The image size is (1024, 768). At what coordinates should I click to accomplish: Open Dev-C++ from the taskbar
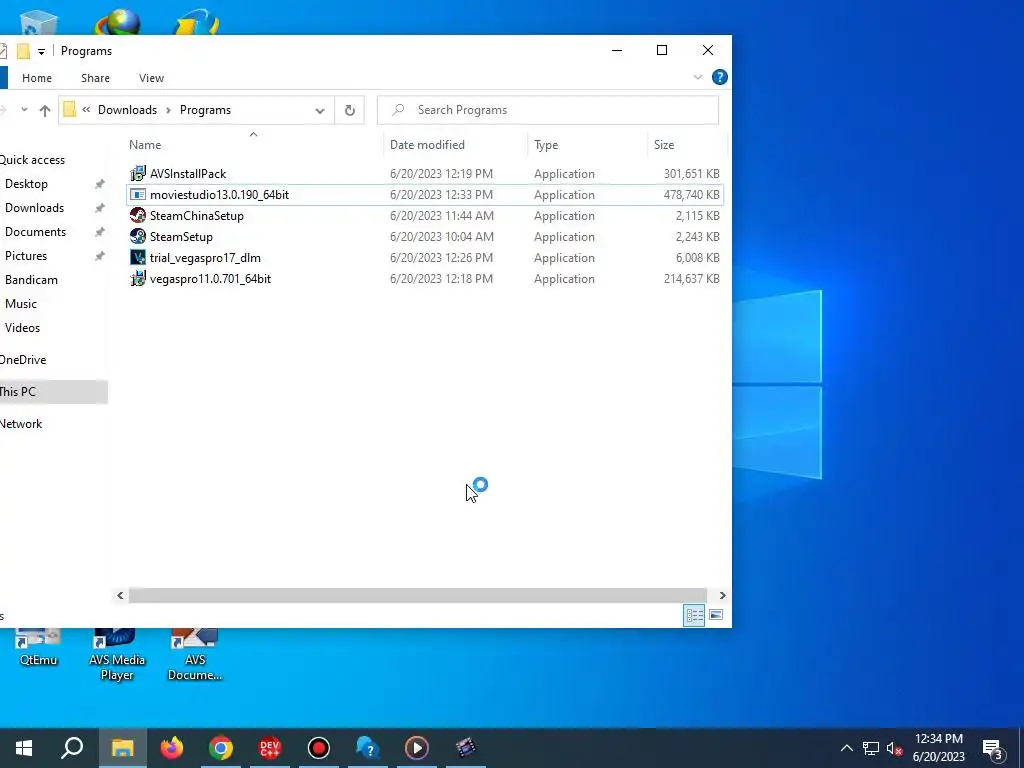(270, 748)
